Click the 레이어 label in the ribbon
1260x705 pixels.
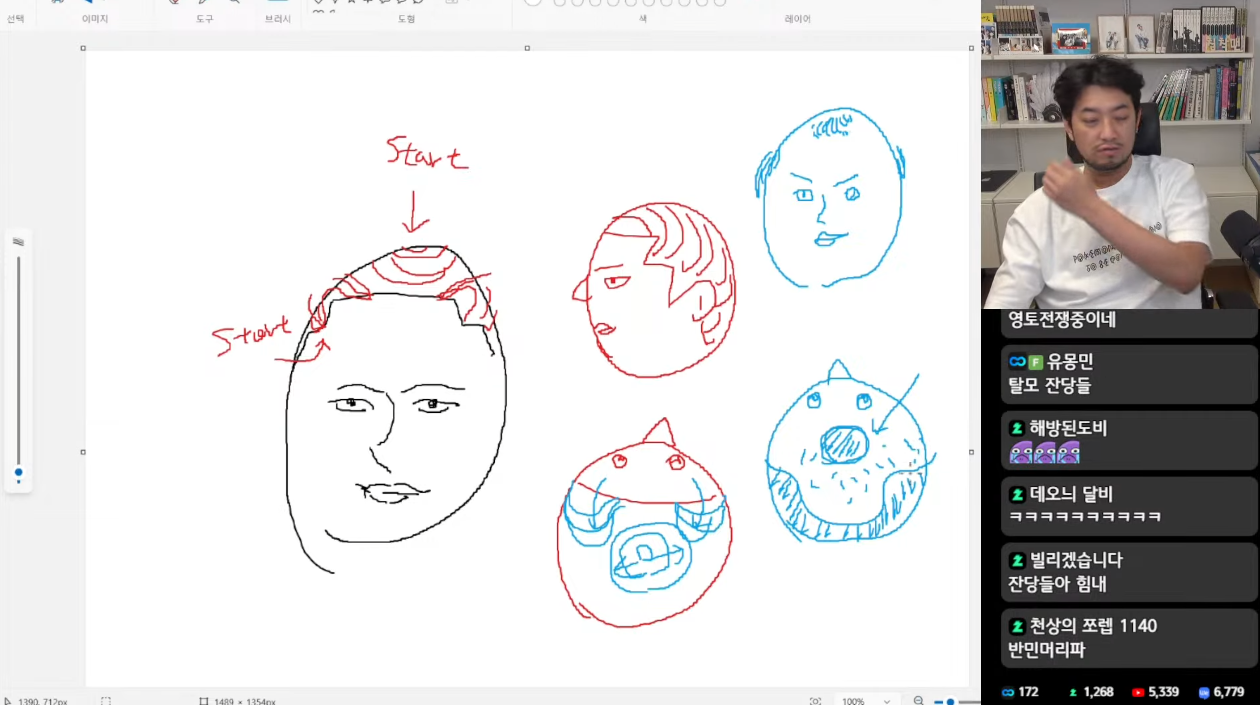pos(798,19)
